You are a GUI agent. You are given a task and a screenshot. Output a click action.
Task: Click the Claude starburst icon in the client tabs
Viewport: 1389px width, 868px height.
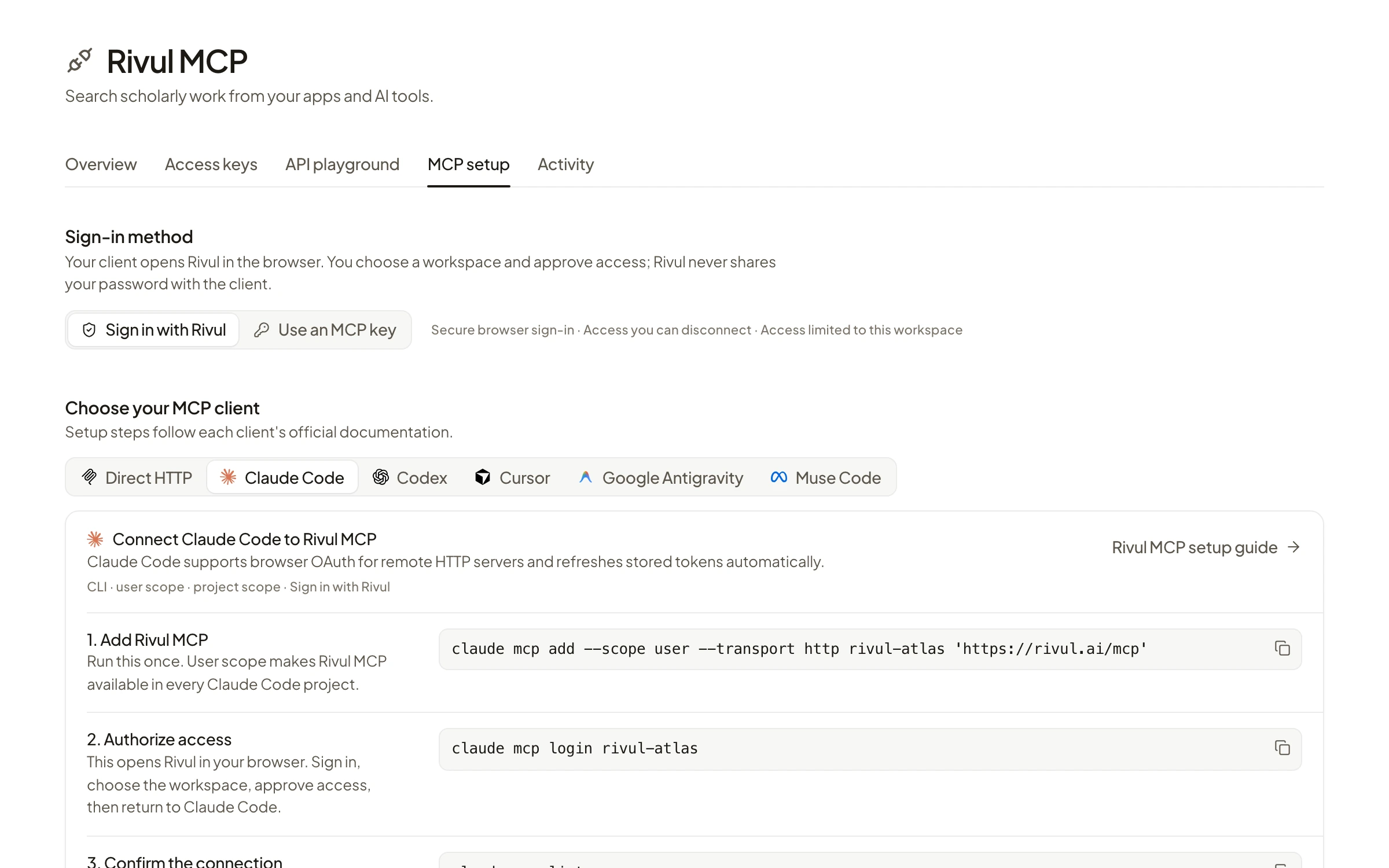[x=228, y=477]
